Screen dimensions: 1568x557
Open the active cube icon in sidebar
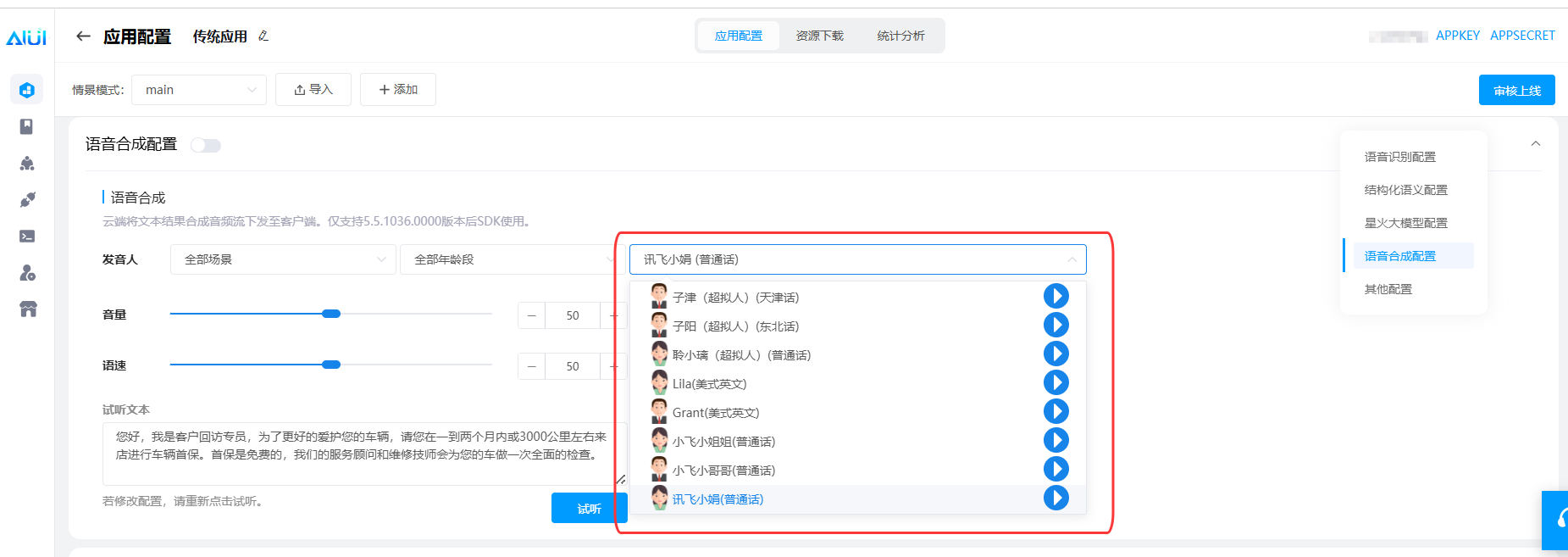tap(27, 90)
